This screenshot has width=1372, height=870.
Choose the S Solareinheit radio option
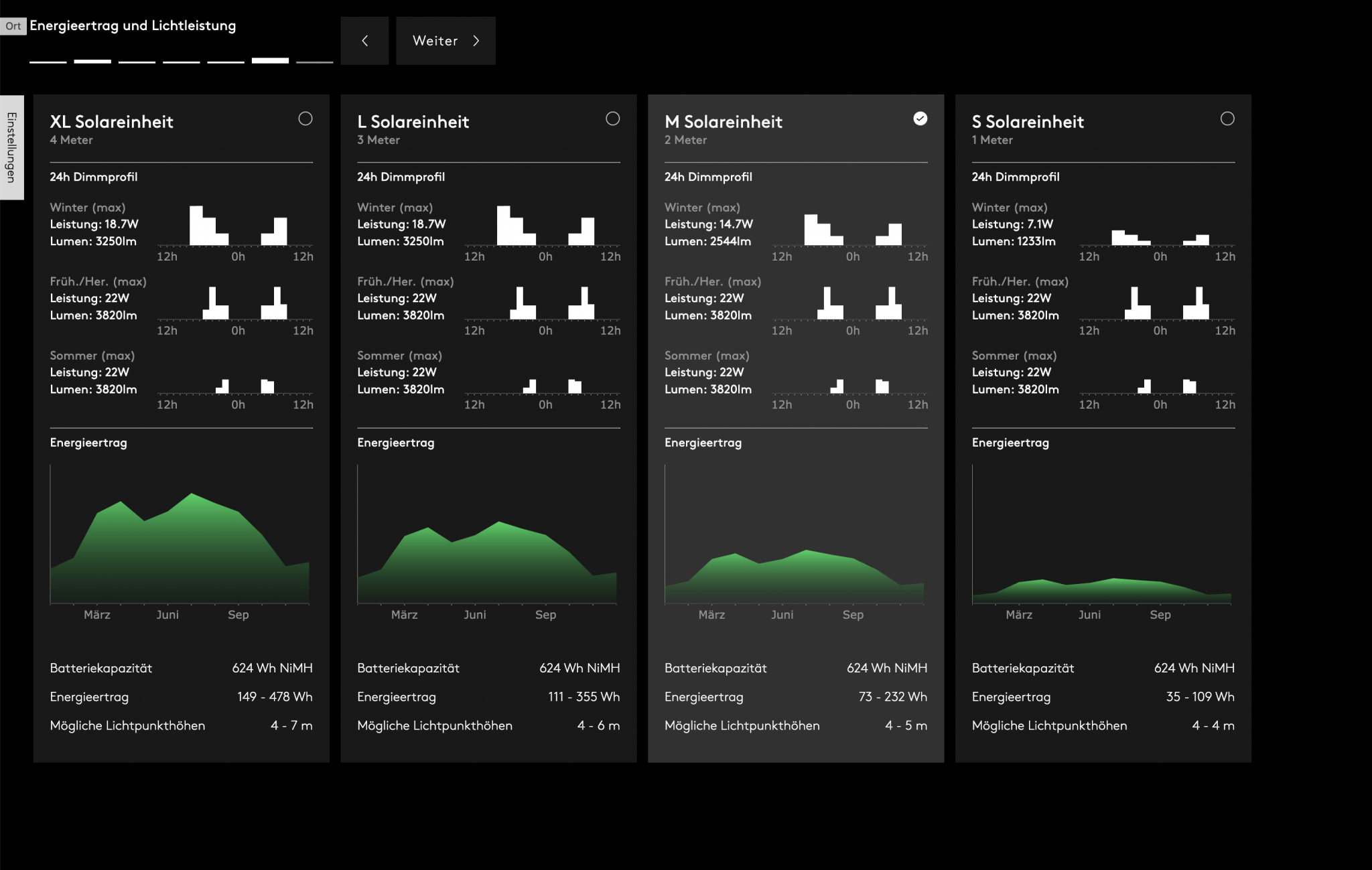tap(1227, 119)
